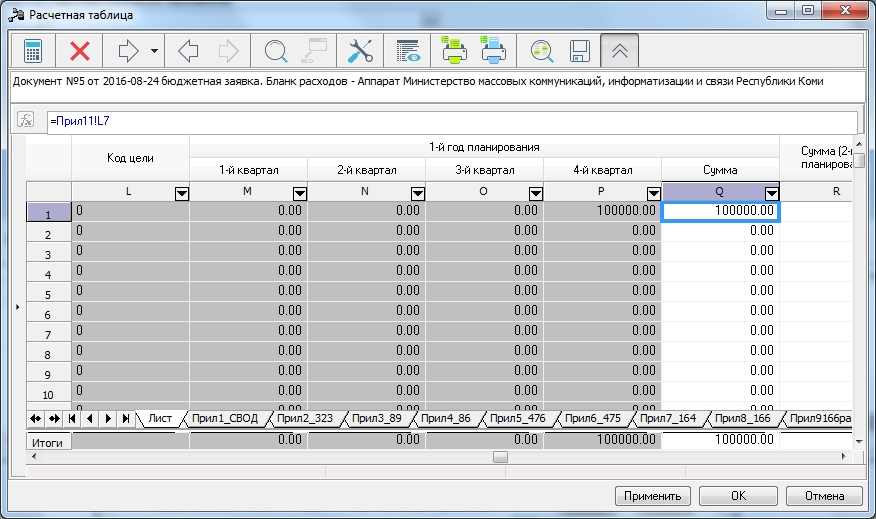Open the dropdown arrow beside the right arrow

click(x=154, y=51)
